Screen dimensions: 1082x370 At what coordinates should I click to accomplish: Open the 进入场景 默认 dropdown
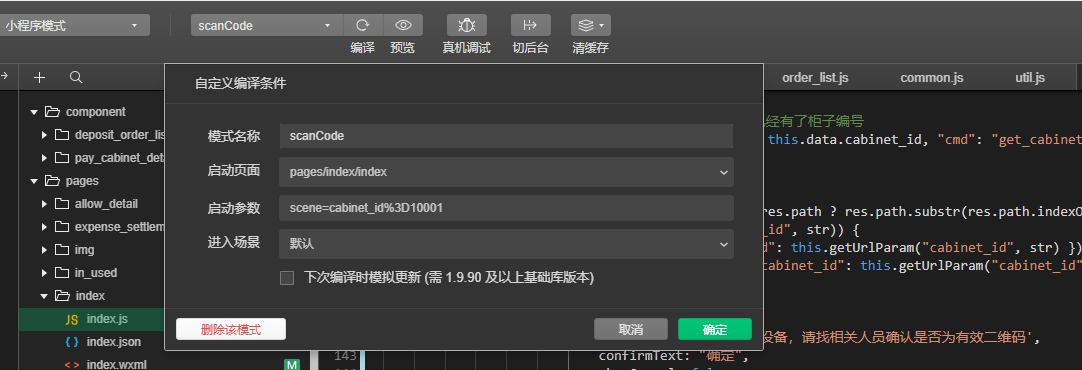(x=506, y=244)
